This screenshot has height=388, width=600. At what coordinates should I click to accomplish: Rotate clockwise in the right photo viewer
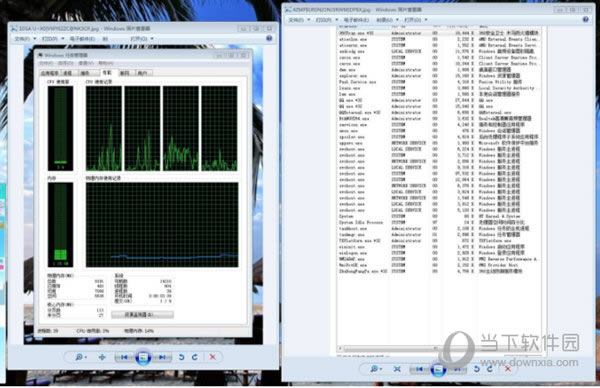[x=490, y=369]
